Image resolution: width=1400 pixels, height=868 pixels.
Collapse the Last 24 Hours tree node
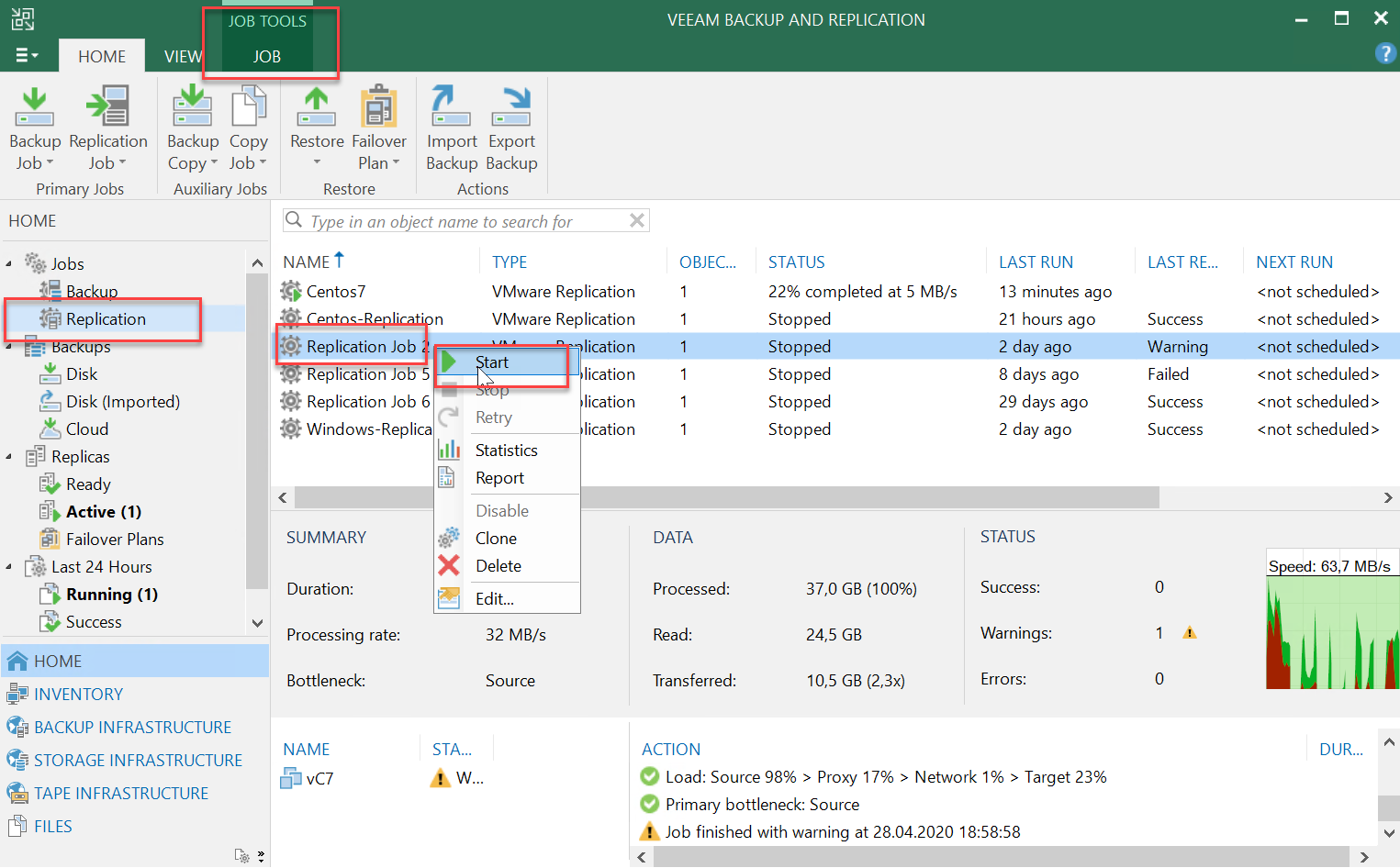click(9, 567)
